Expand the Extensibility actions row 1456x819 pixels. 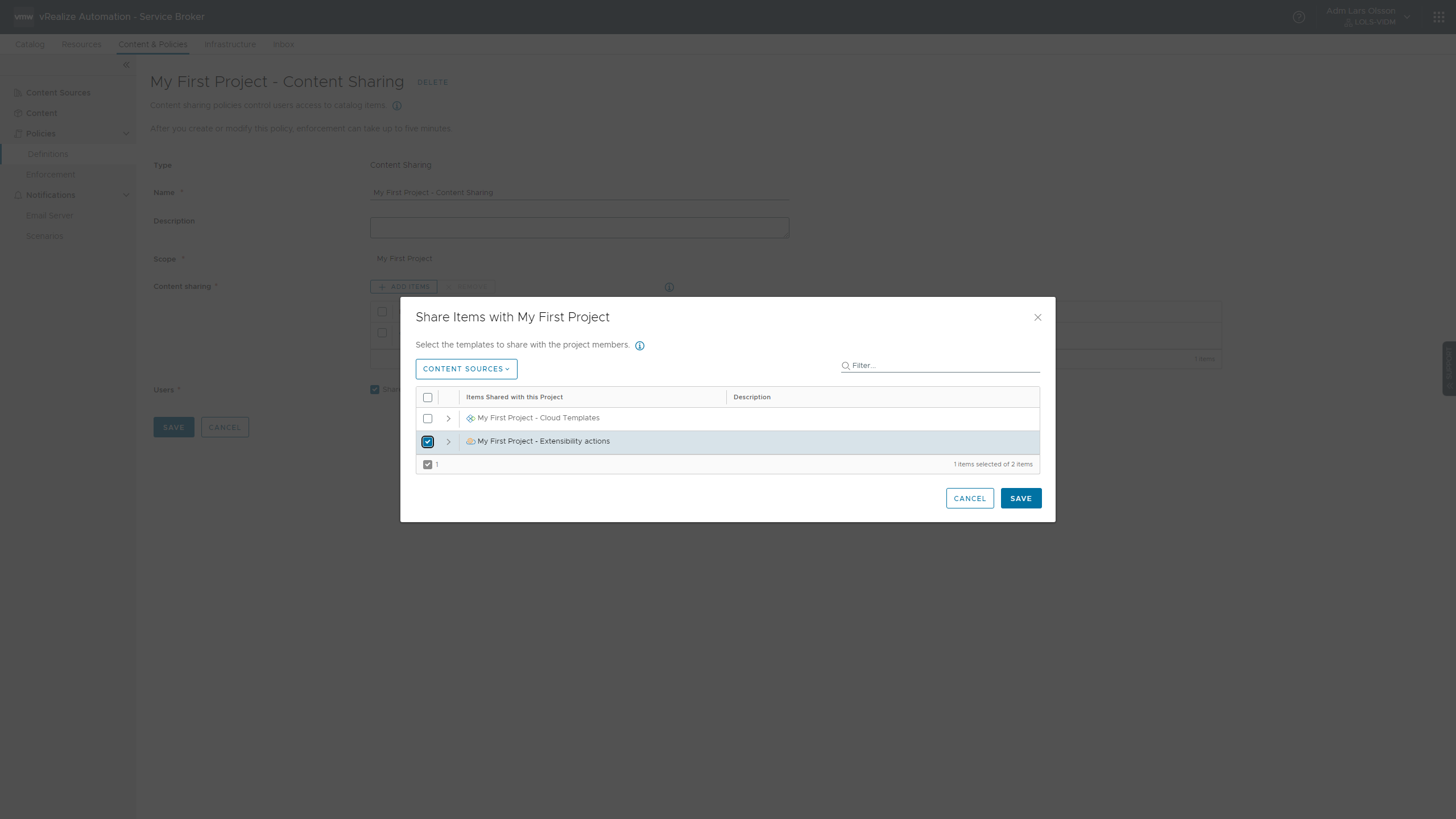(x=448, y=442)
